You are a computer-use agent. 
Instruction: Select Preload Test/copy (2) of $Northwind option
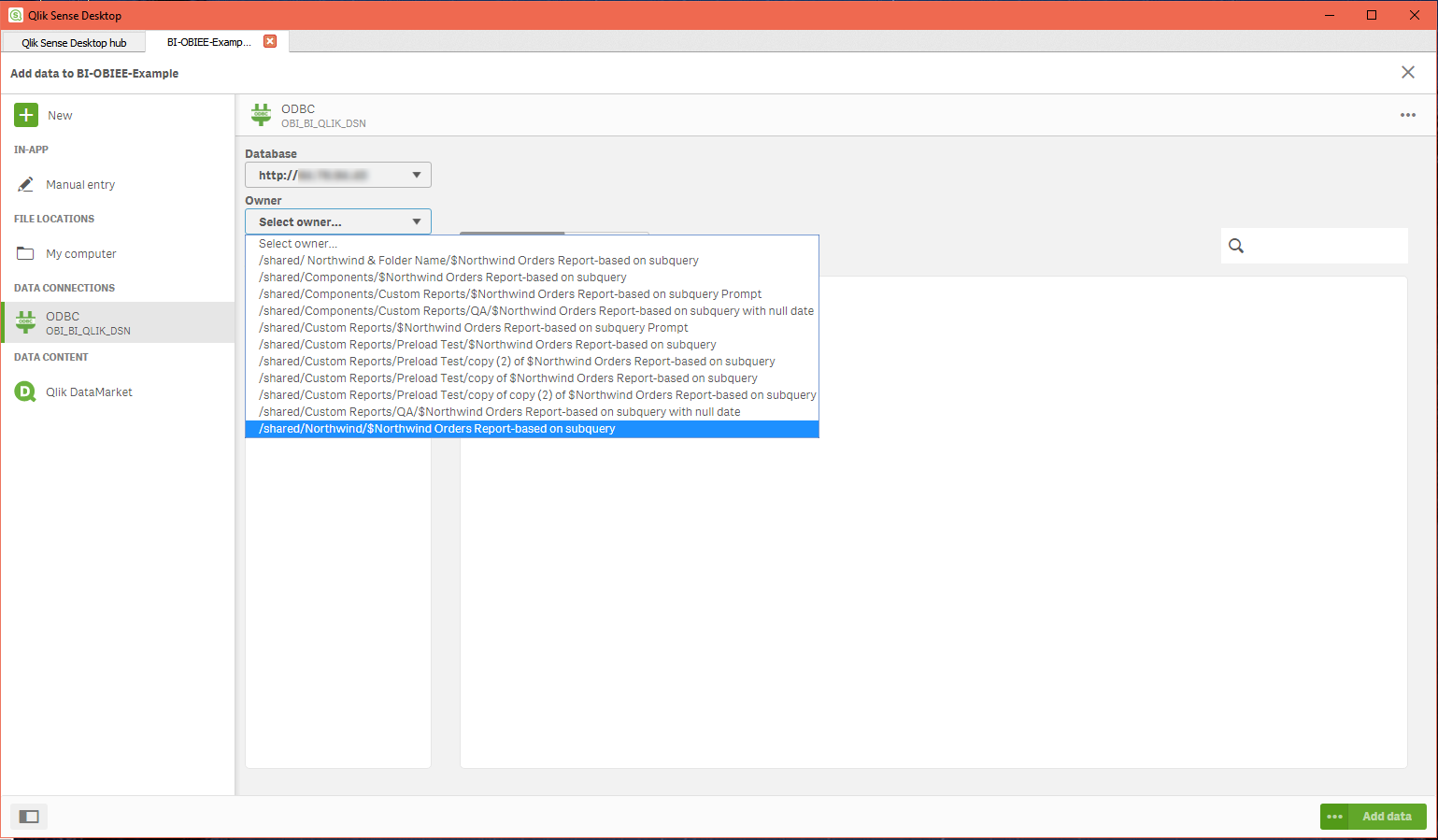pyautogui.click(x=532, y=362)
